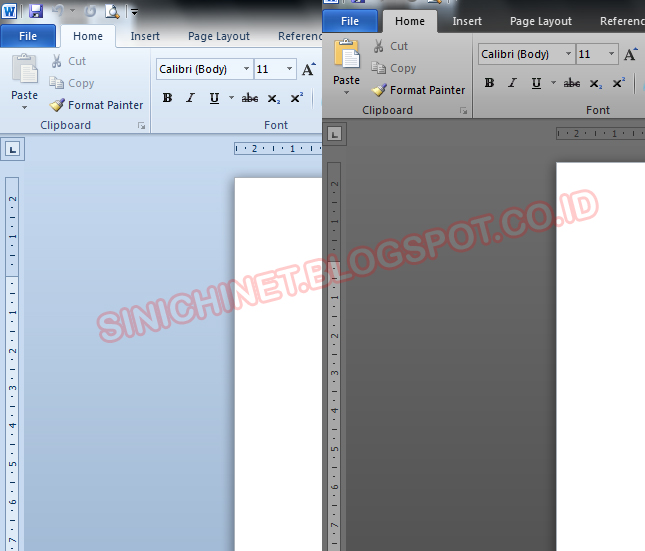Open Underline style dropdown arrow in left window

click(x=231, y=98)
